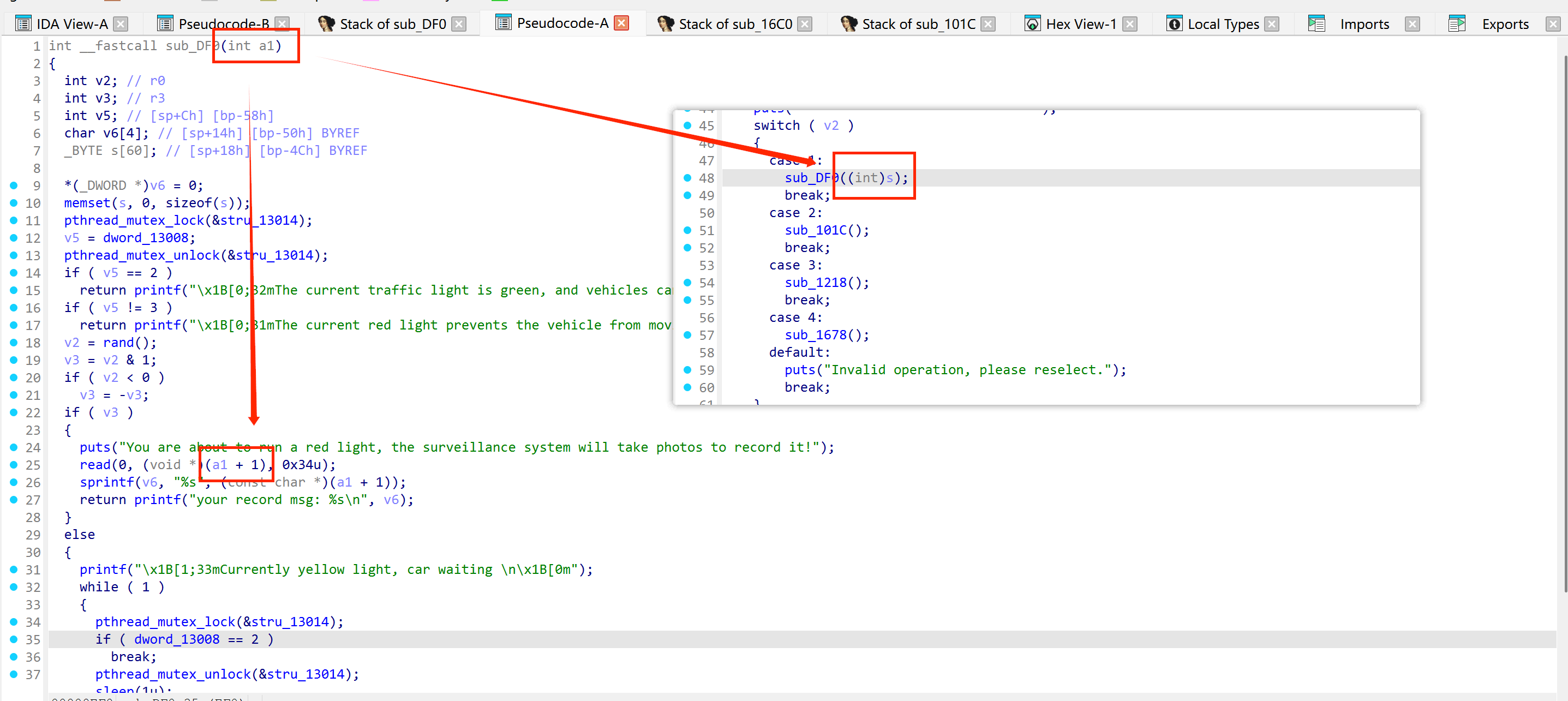Viewport: 1568px width, 701px height.
Task: Click the Local Types tab icon
Action: 1174,24
